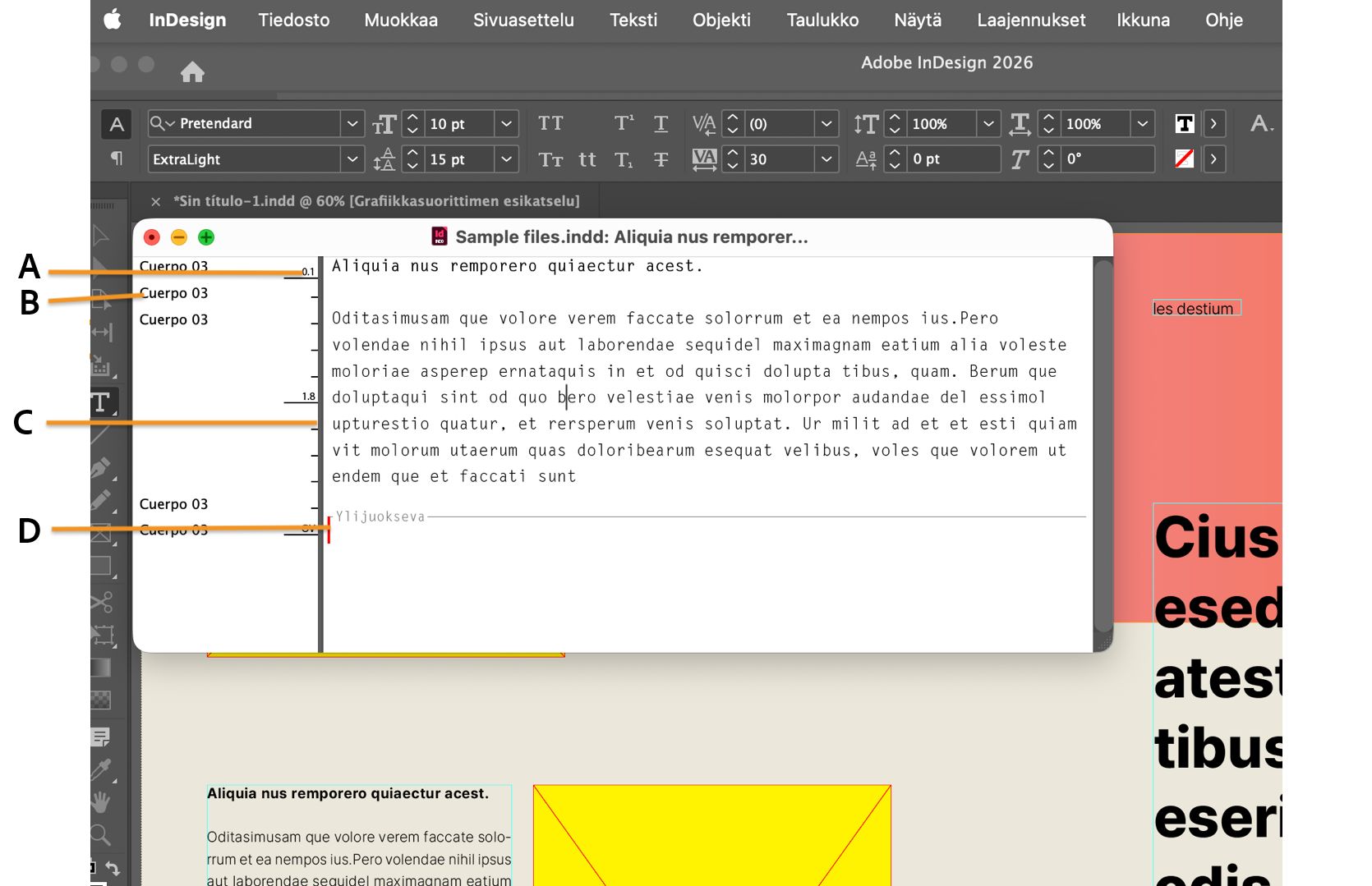This screenshot has height=886, width=1372.
Task: Open the Taulukko menu
Action: point(822,20)
